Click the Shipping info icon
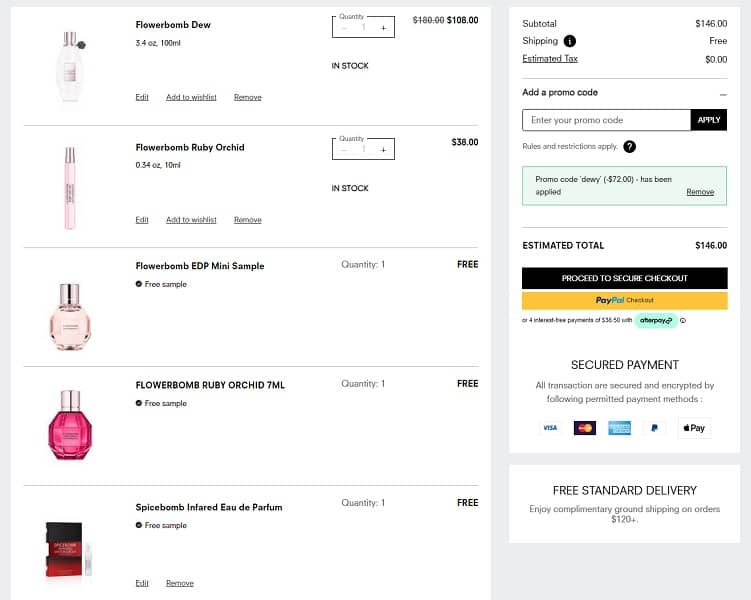The image size is (751, 600). tap(569, 41)
